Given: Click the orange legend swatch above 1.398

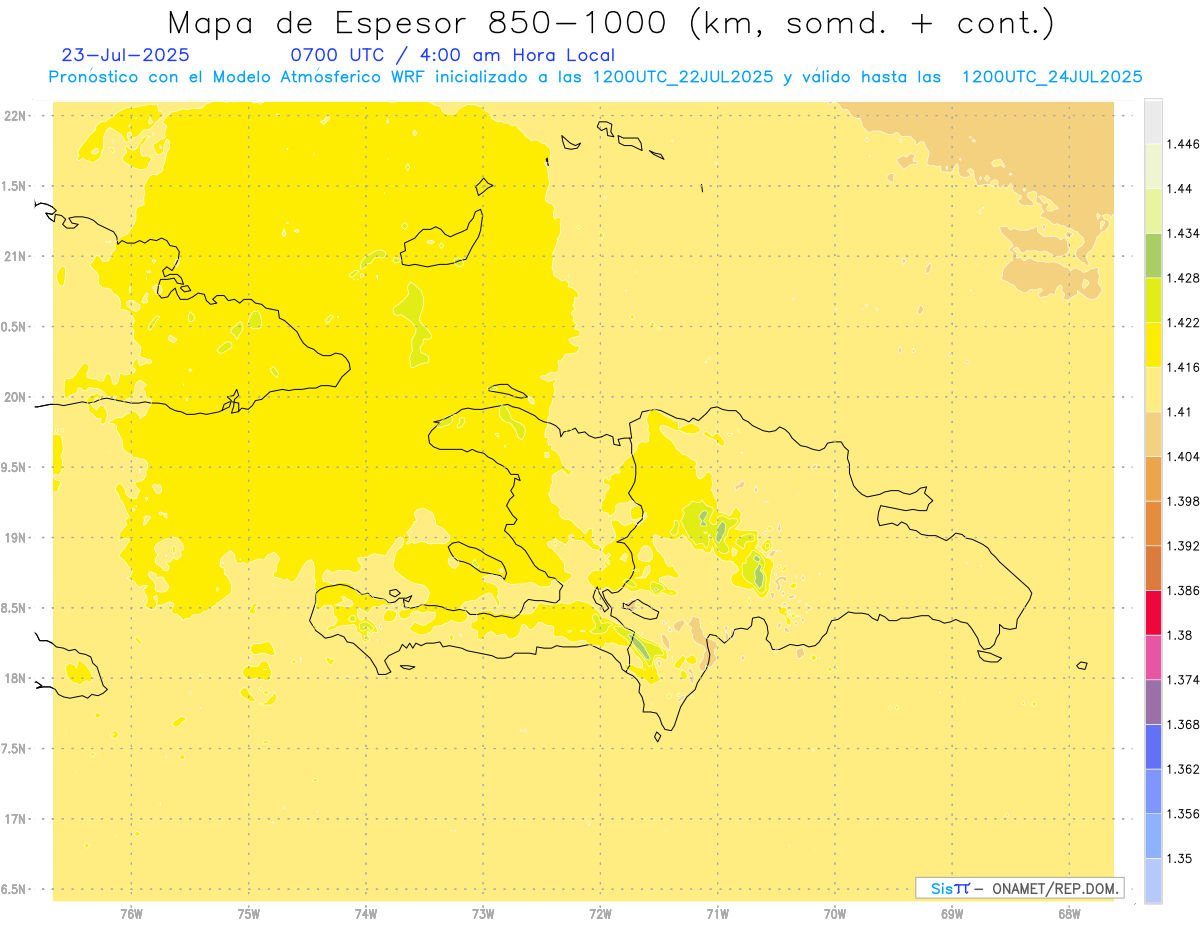Looking at the screenshot, I should coord(1153,479).
